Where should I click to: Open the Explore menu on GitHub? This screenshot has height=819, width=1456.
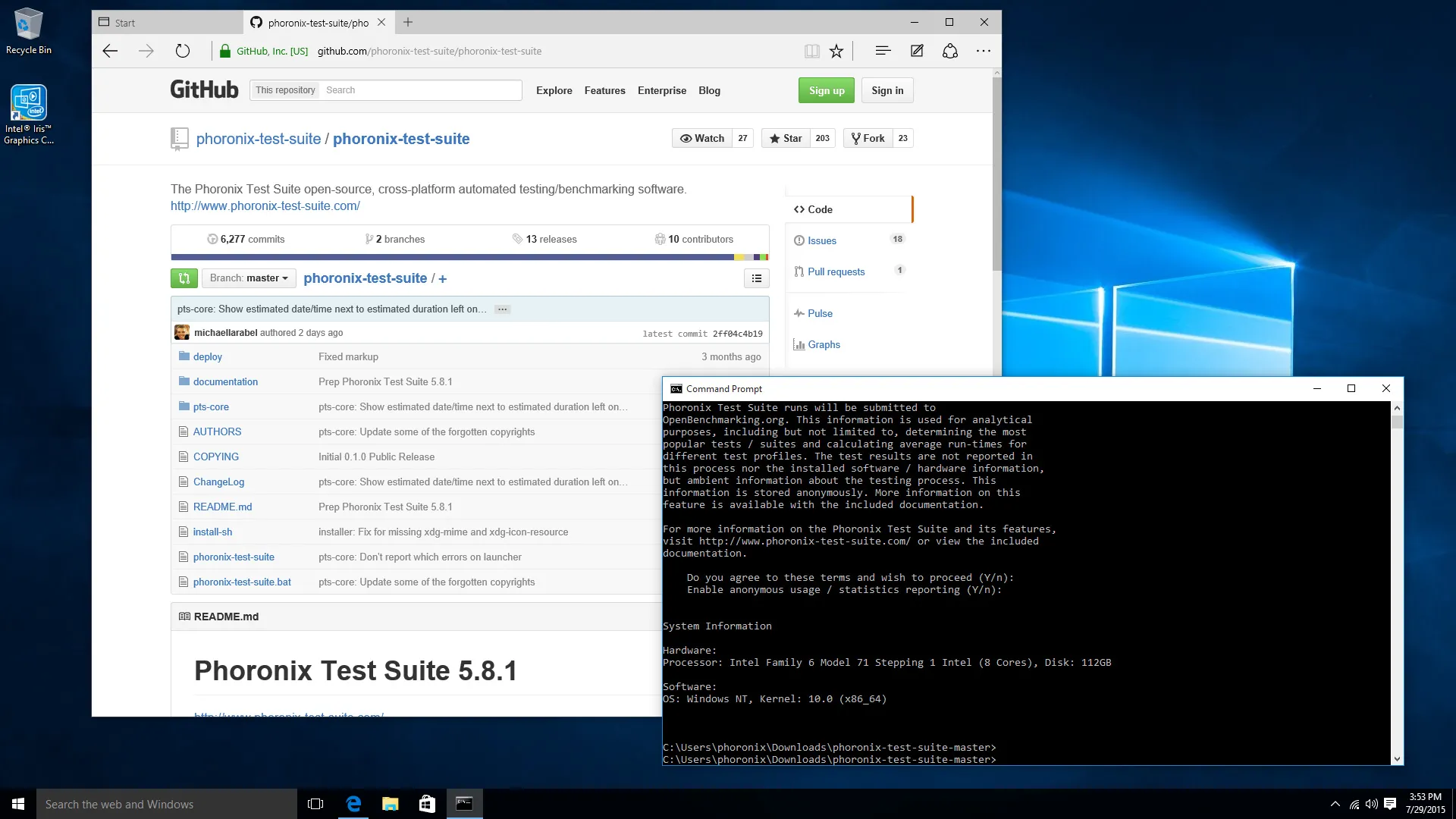point(554,90)
